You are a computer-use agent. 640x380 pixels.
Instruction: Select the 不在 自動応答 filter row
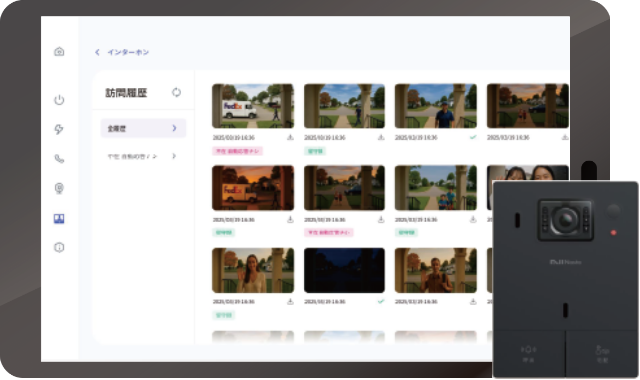pyautogui.click(x=143, y=156)
